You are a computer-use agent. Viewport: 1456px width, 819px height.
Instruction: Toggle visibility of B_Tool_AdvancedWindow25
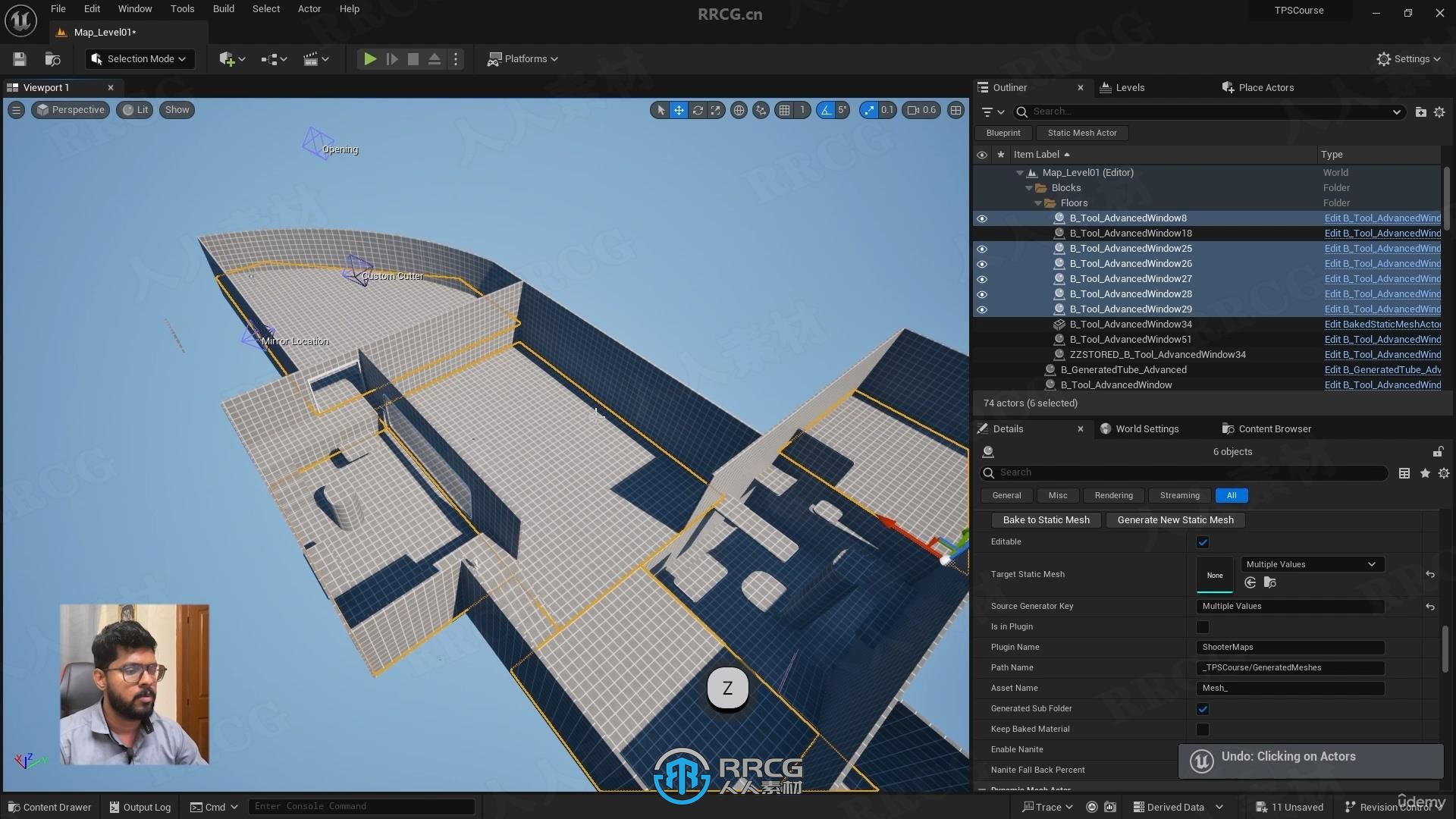coord(982,249)
